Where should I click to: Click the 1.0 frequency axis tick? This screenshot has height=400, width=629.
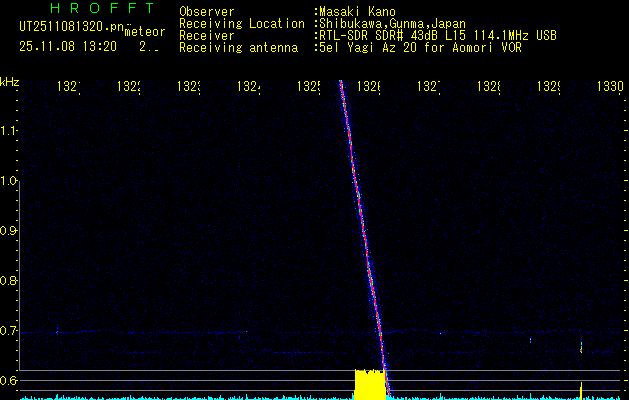9,181
